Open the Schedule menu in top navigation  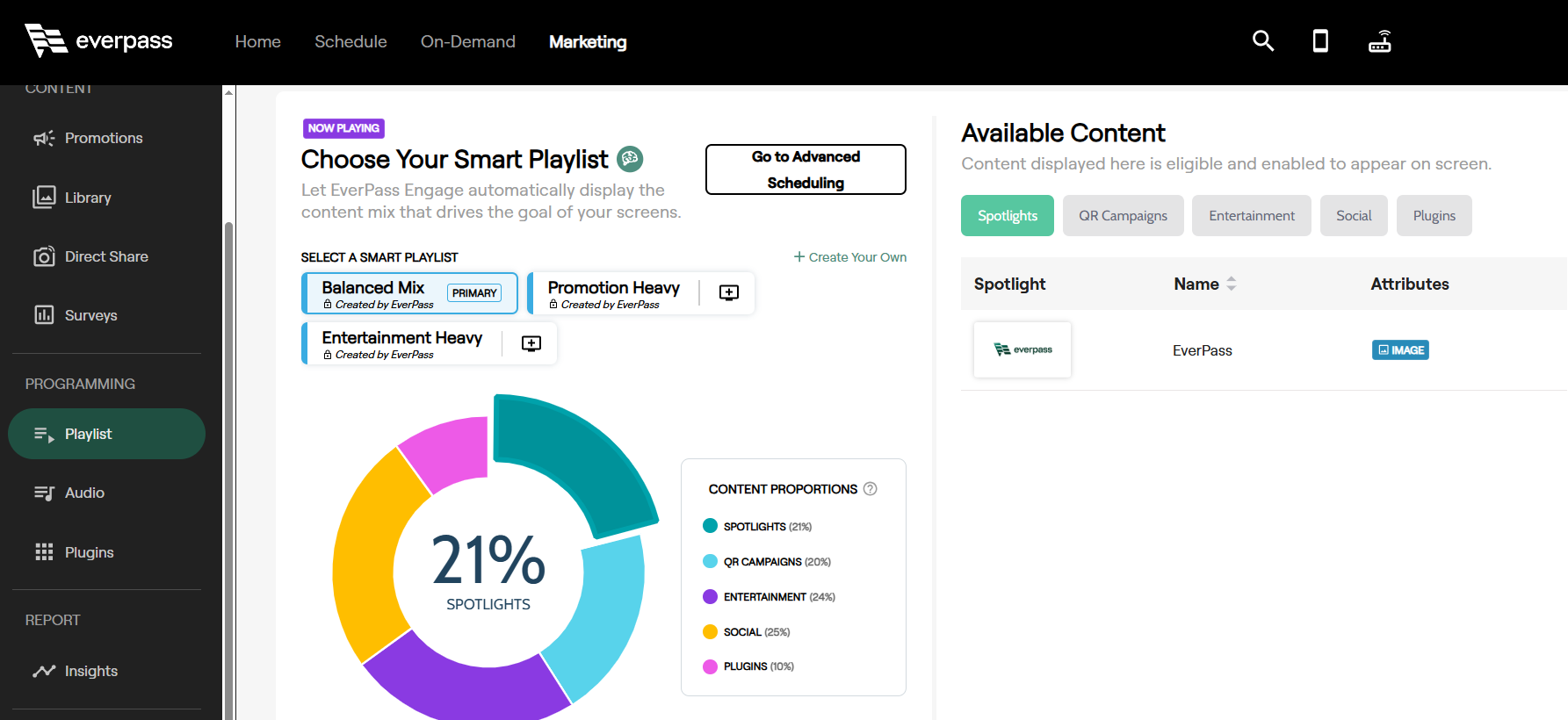pyautogui.click(x=350, y=42)
